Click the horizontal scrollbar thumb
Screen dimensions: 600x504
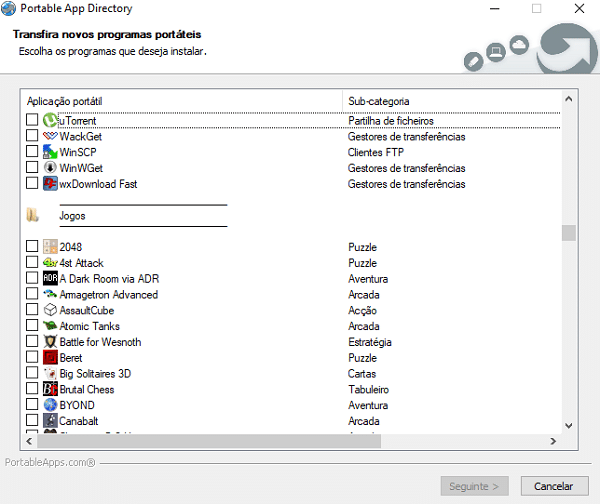pos(209,441)
